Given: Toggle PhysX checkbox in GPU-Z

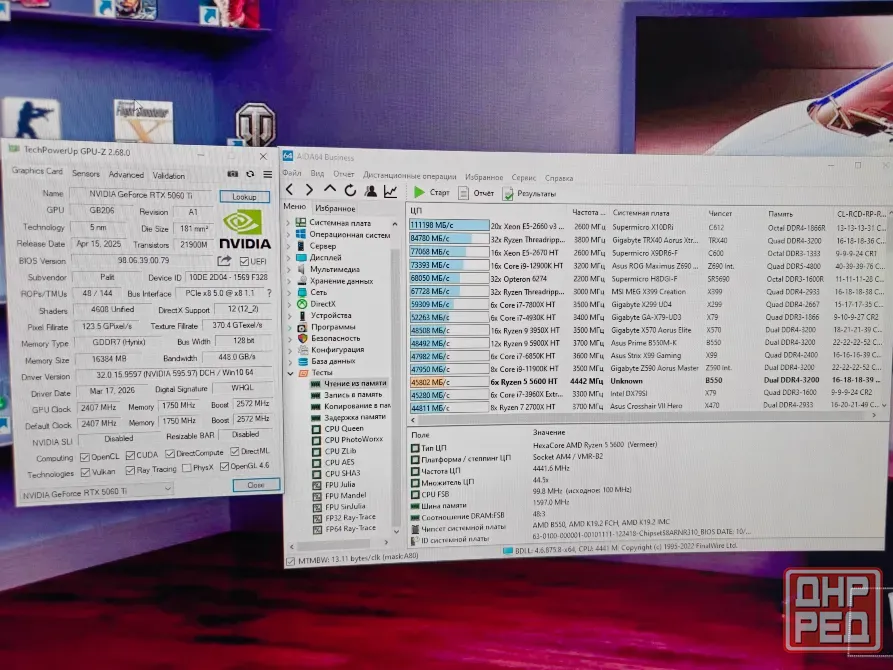Looking at the screenshot, I should (186, 468).
